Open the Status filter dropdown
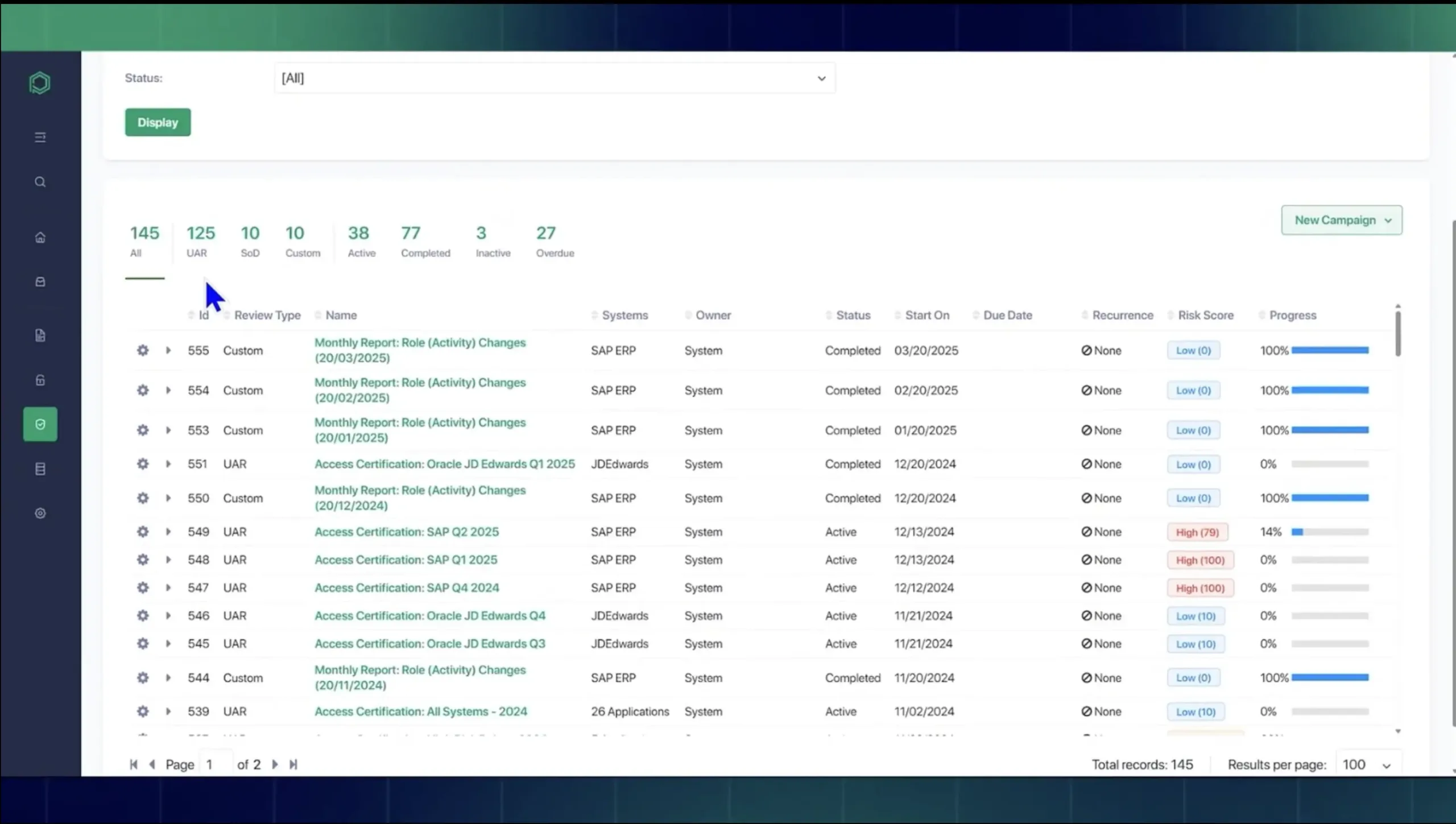 (x=553, y=78)
